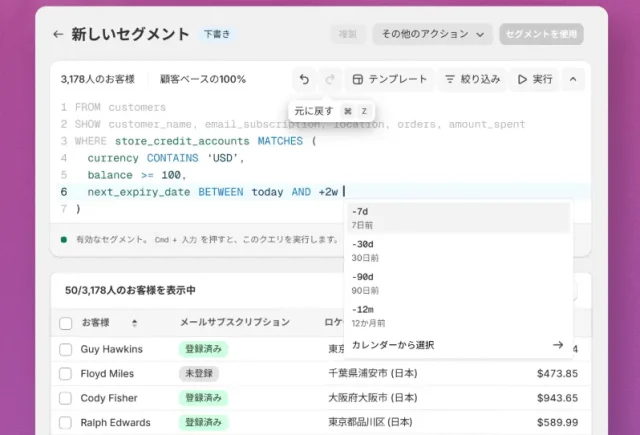This screenshot has height=435, width=640.
Task: Click the 下書き draft badge
Action: tap(217, 34)
